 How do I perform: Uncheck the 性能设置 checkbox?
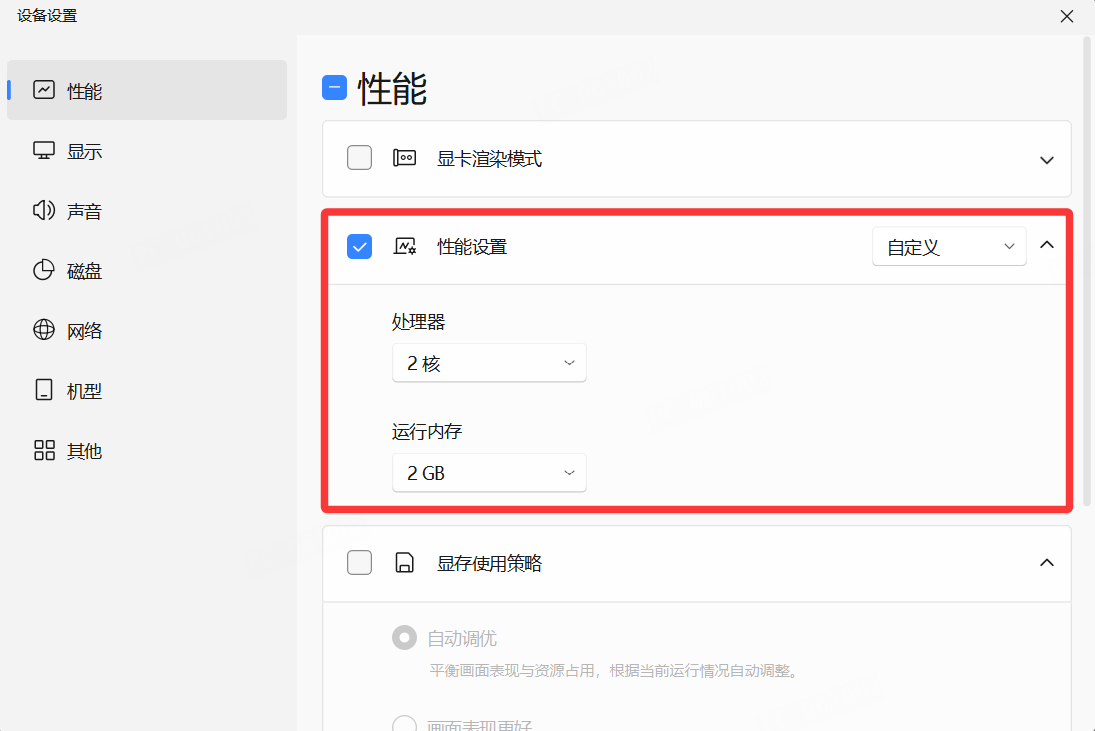click(x=359, y=246)
